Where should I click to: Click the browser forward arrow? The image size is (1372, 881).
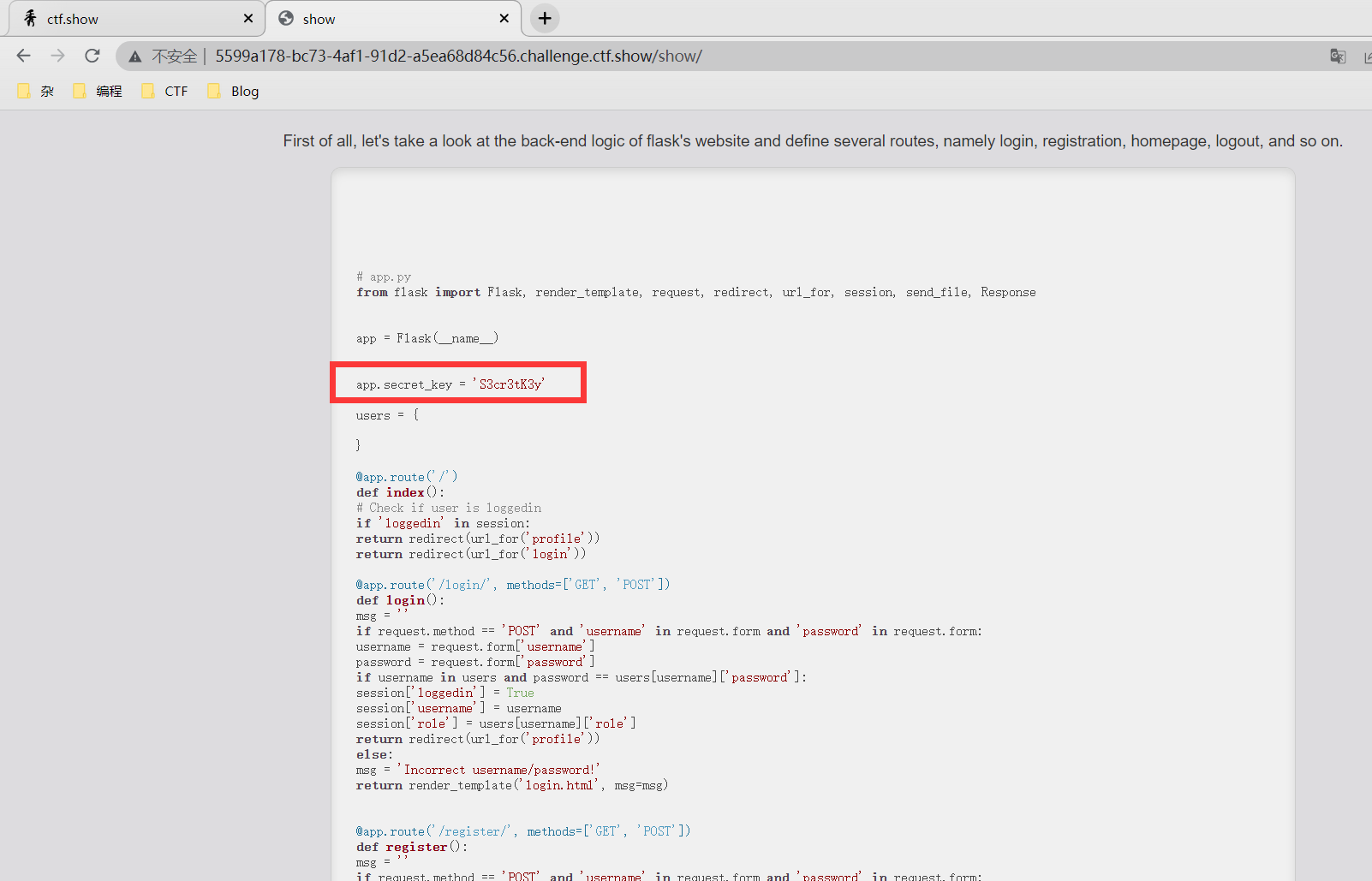(x=57, y=56)
